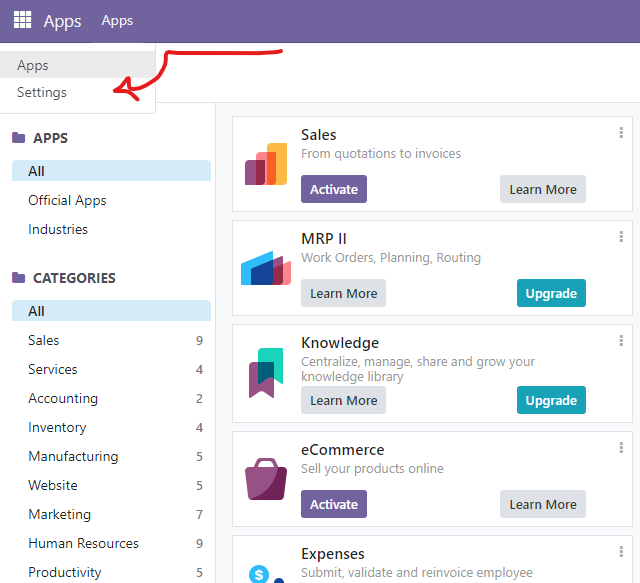Click Learn More on the MRP II card
Image resolution: width=640 pixels, height=583 pixels.
click(343, 293)
